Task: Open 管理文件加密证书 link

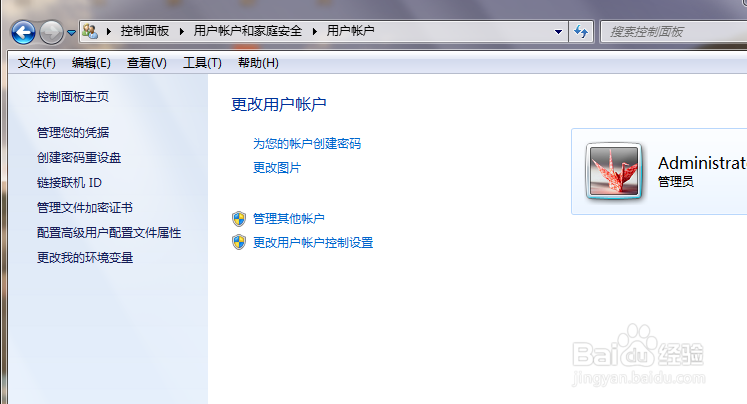Action: click(x=85, y=208)
